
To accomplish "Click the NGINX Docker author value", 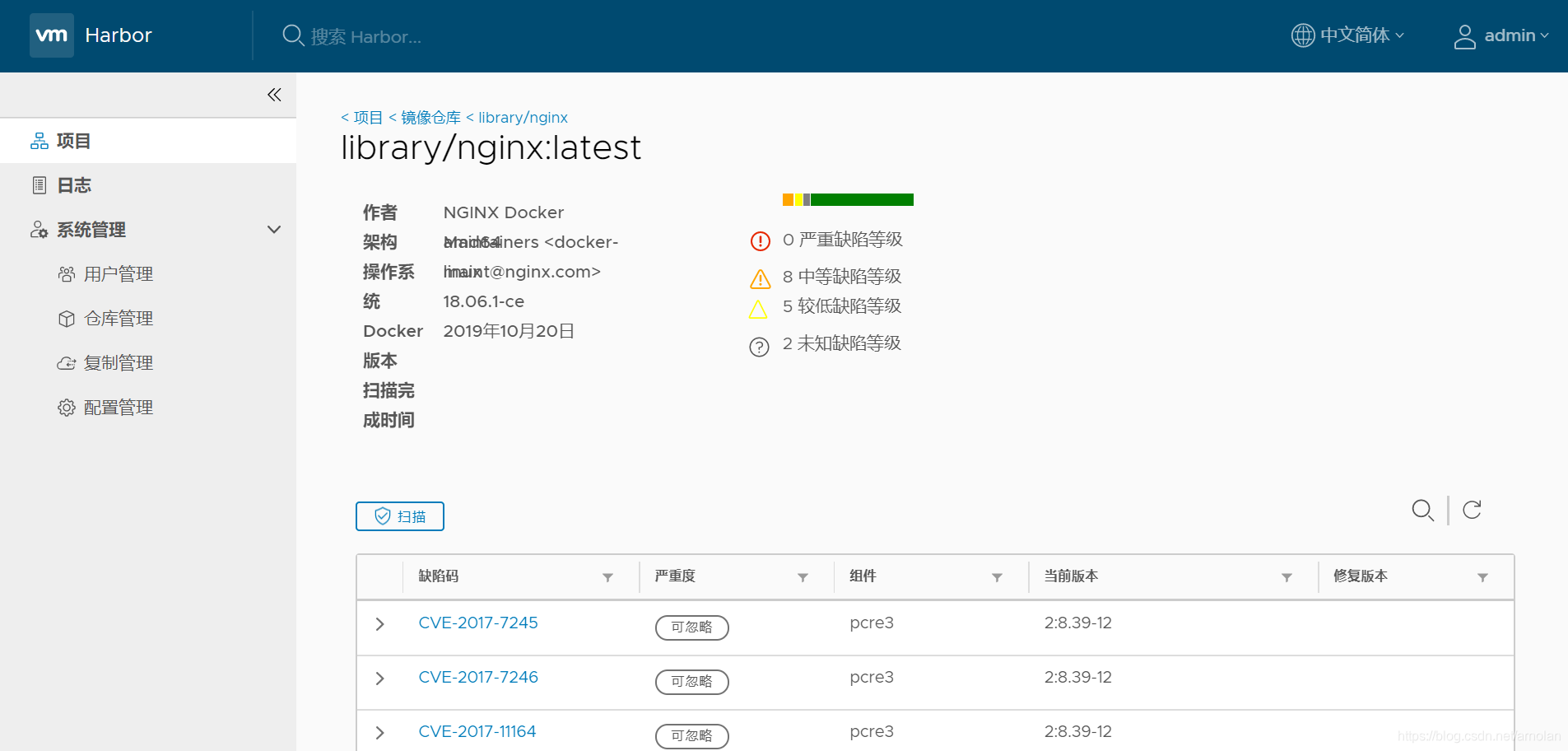I will 504,212.
